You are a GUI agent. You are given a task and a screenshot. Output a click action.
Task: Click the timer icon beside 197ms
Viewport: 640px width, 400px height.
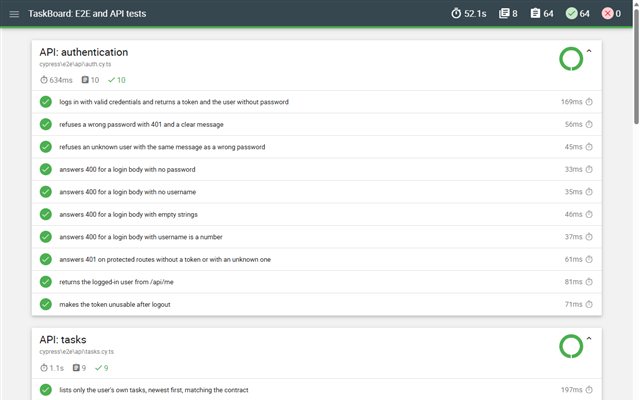coord(589,389)
